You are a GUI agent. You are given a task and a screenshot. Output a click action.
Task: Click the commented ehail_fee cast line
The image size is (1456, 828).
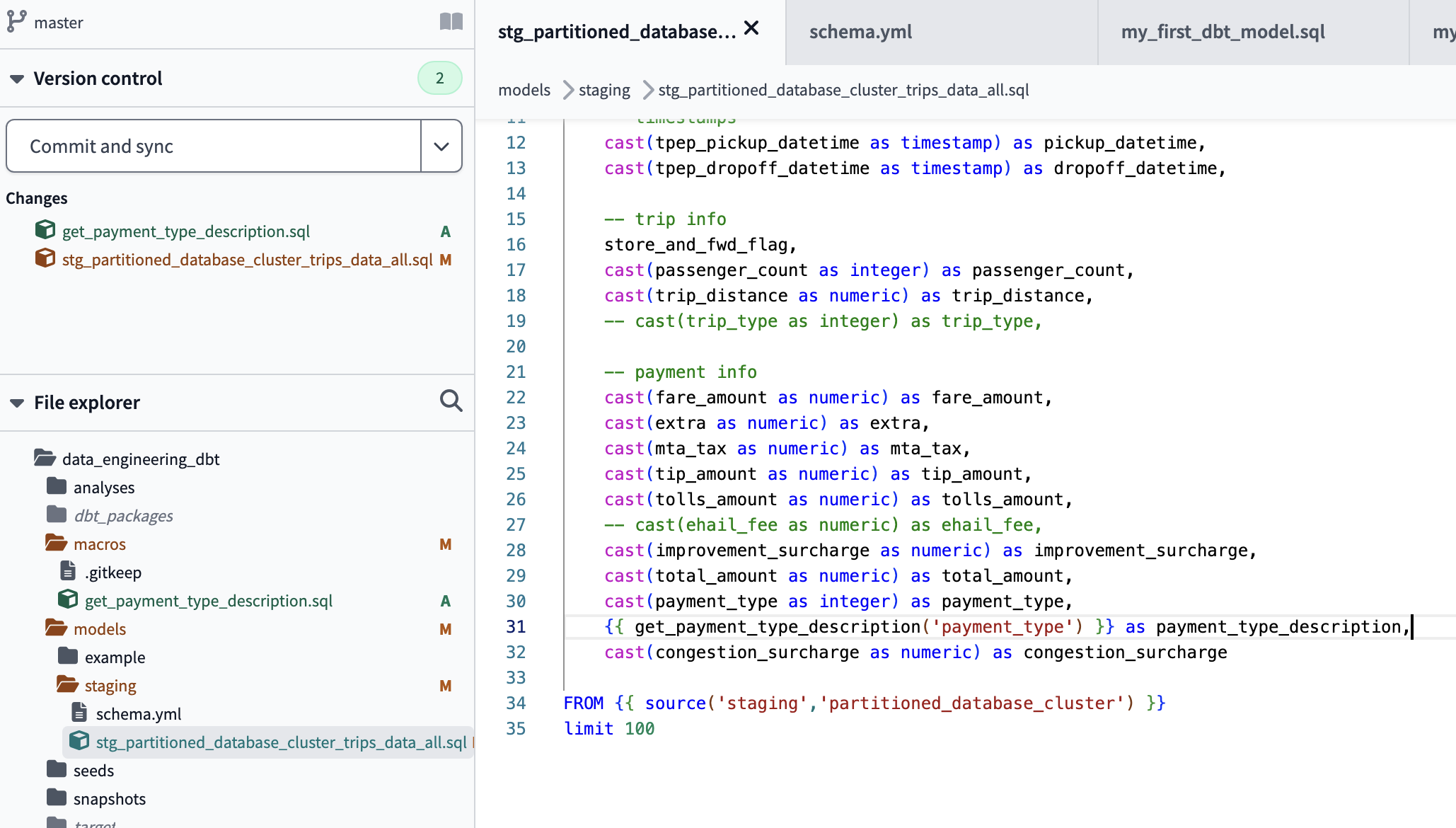tap(824, 525)
